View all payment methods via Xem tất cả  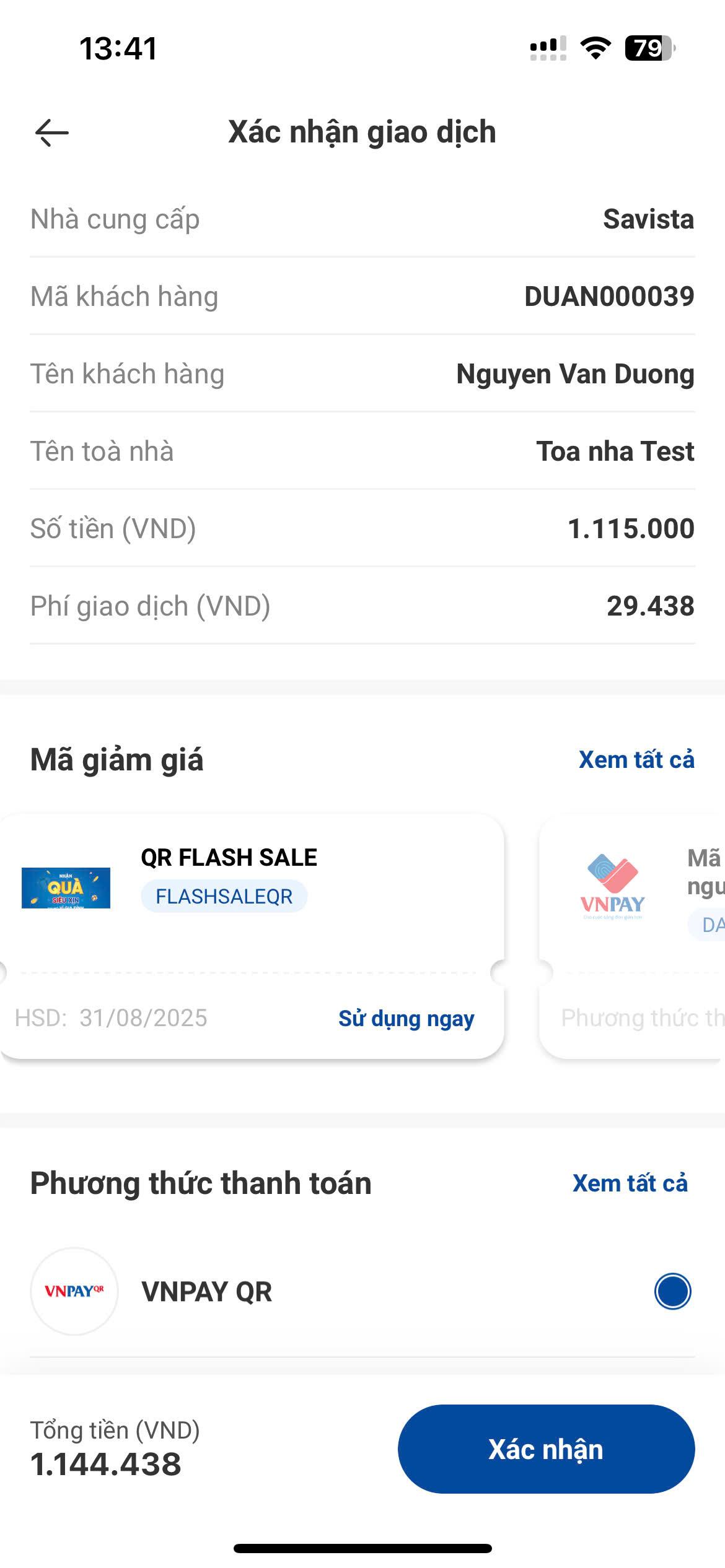pyautogui.click(x=630, y=1183)
